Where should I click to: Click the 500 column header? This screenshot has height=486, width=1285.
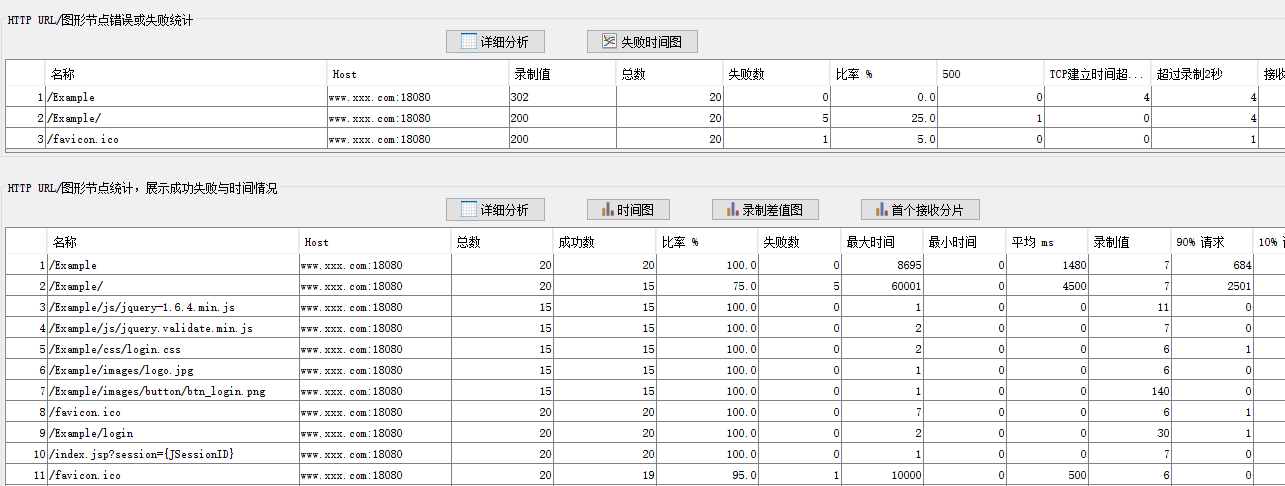[990, 74]
